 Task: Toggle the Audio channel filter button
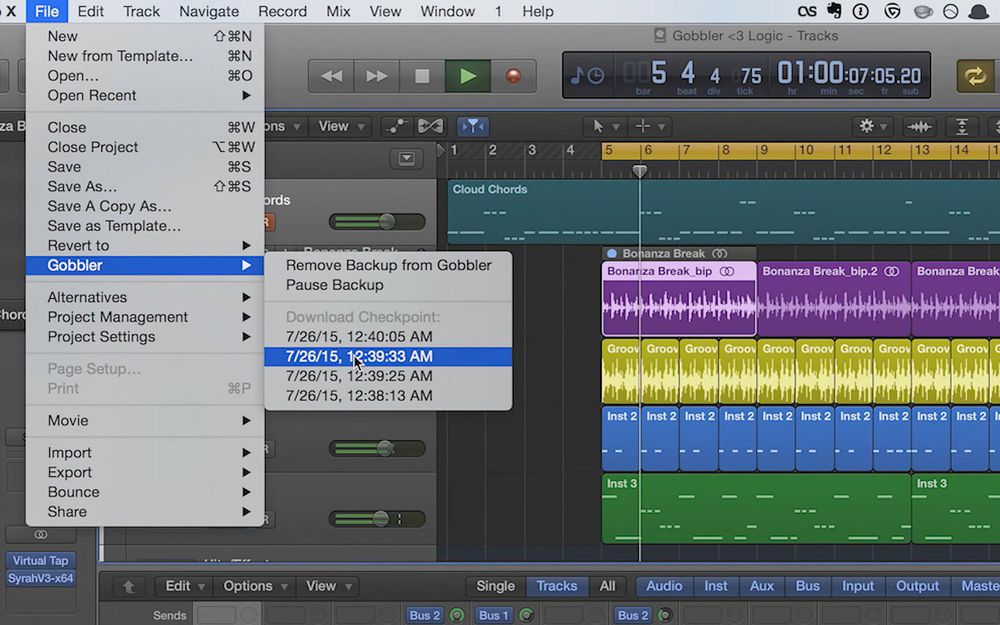click(x=664, y=586)
